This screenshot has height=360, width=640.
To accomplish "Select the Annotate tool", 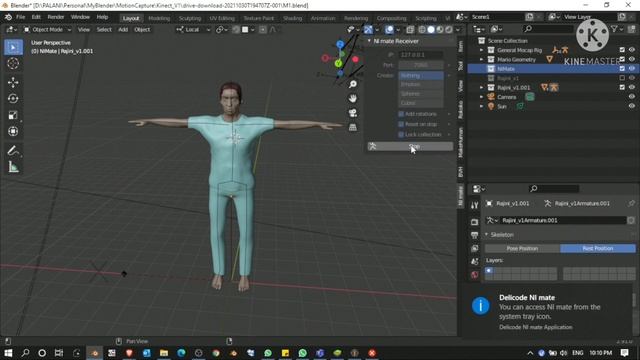I will [x=13, y=151].
